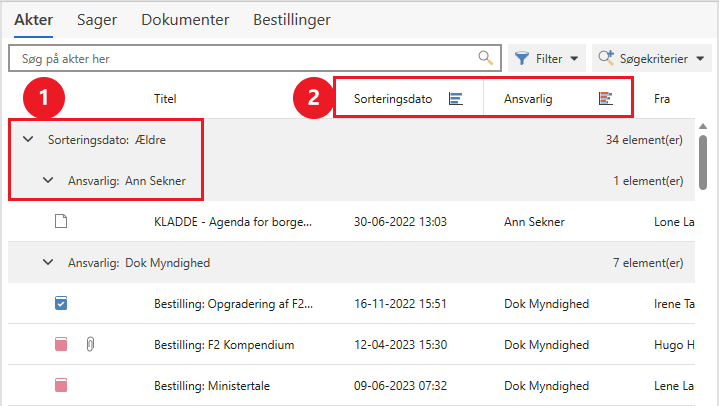This screenshot has height=406, width=719.
Task: Select 'KLADDE - Agenda for borge...' title
Action: [x=233, y=222]
